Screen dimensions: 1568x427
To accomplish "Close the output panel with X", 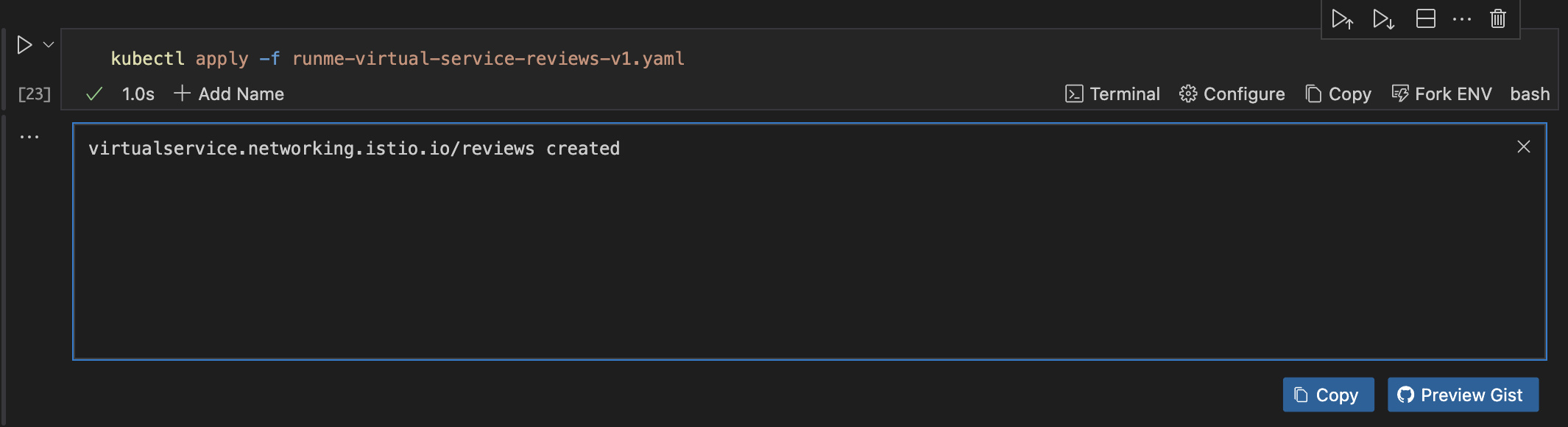I will (1524, 147).
